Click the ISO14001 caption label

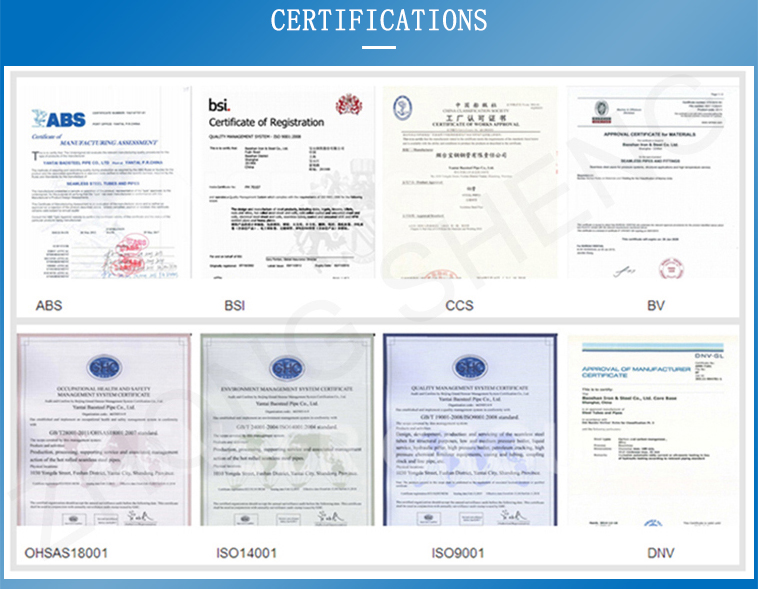coord(246,553)
